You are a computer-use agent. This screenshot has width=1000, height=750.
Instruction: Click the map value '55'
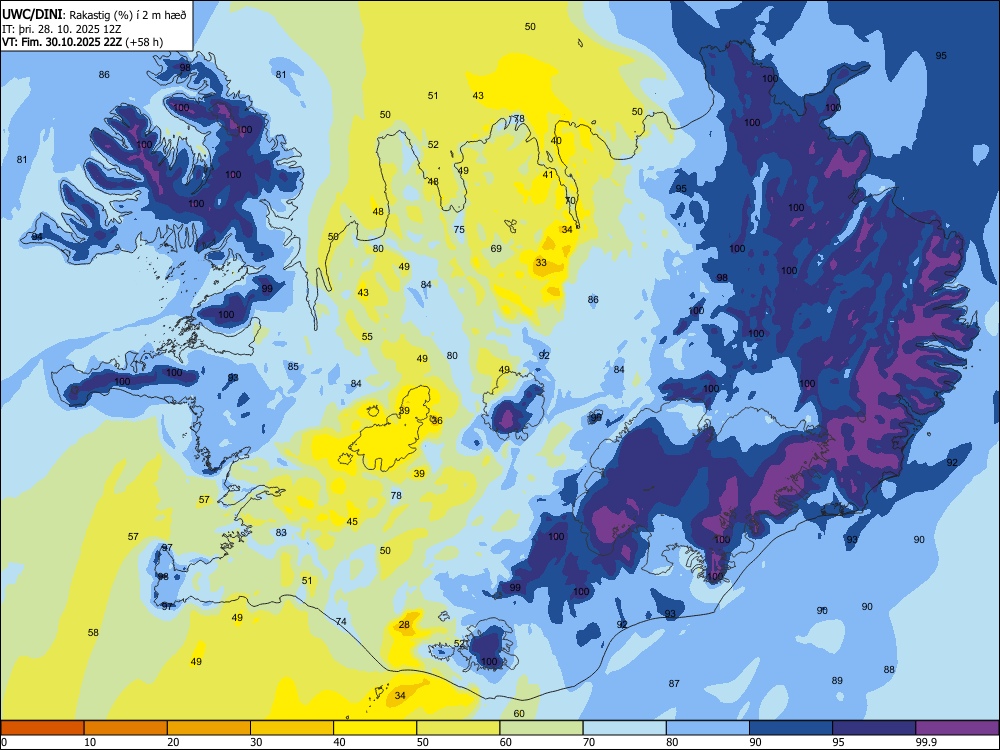pyautogui.click(x=367, y=336)
